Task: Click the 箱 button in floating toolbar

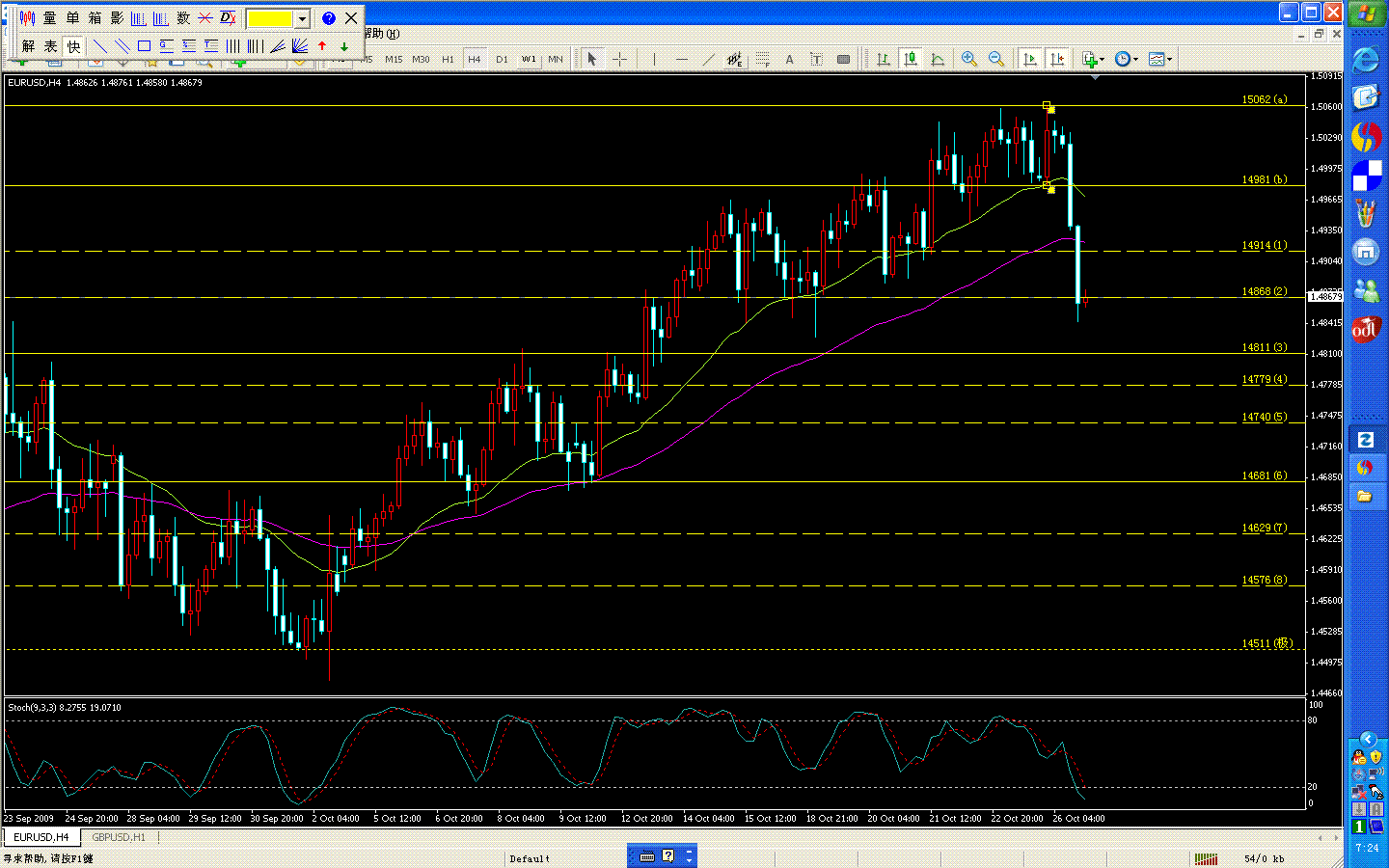Action: [x=95, y=18]
